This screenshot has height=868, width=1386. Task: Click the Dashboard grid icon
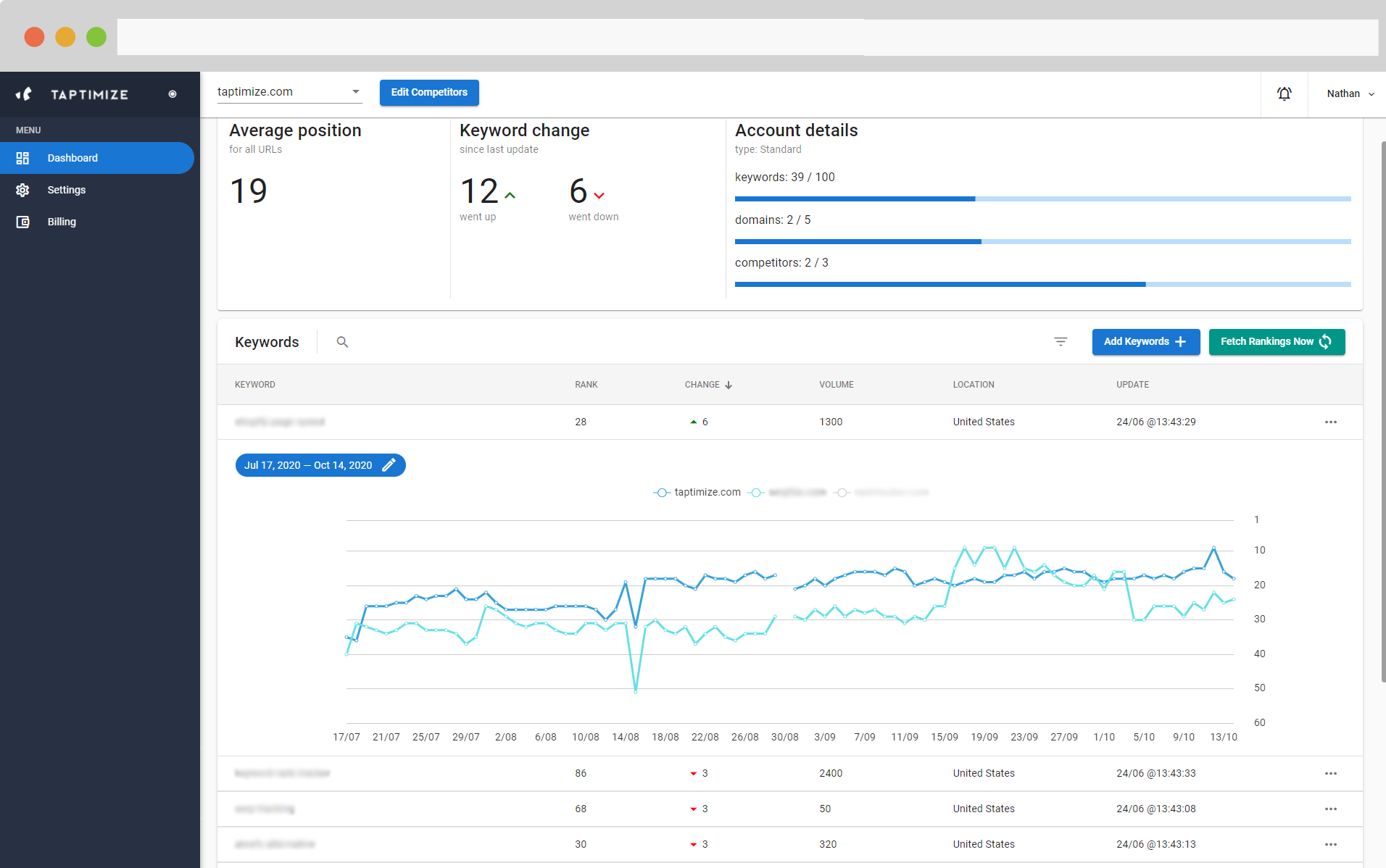22,158
